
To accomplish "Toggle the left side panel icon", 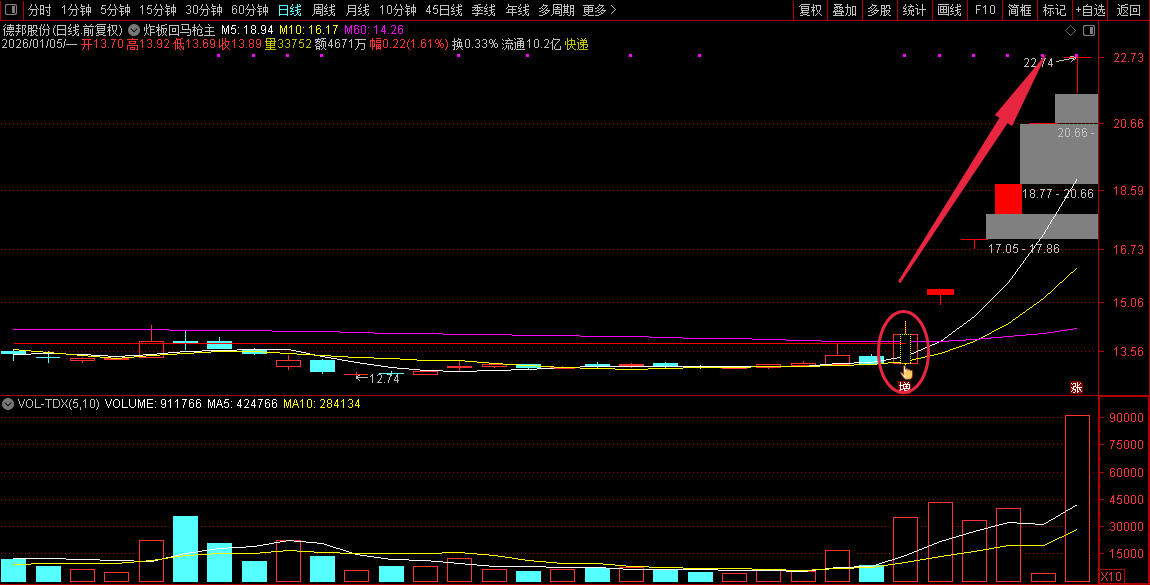I will [x=13, y=10].
